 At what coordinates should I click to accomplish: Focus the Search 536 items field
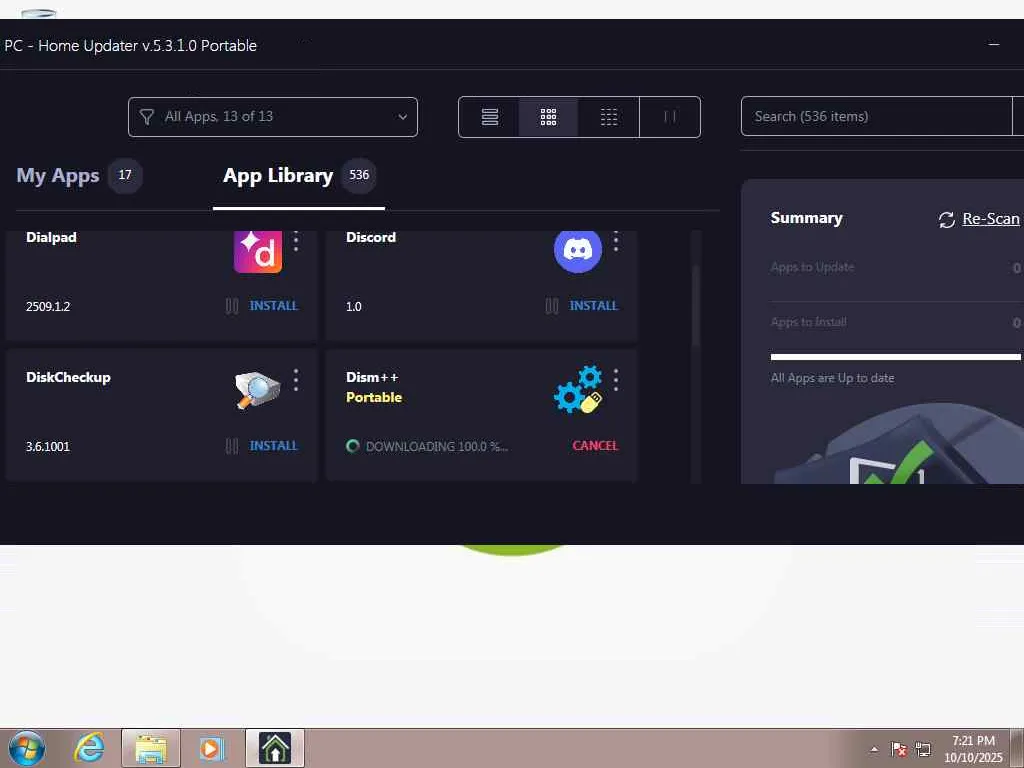[x=876, y=117]
